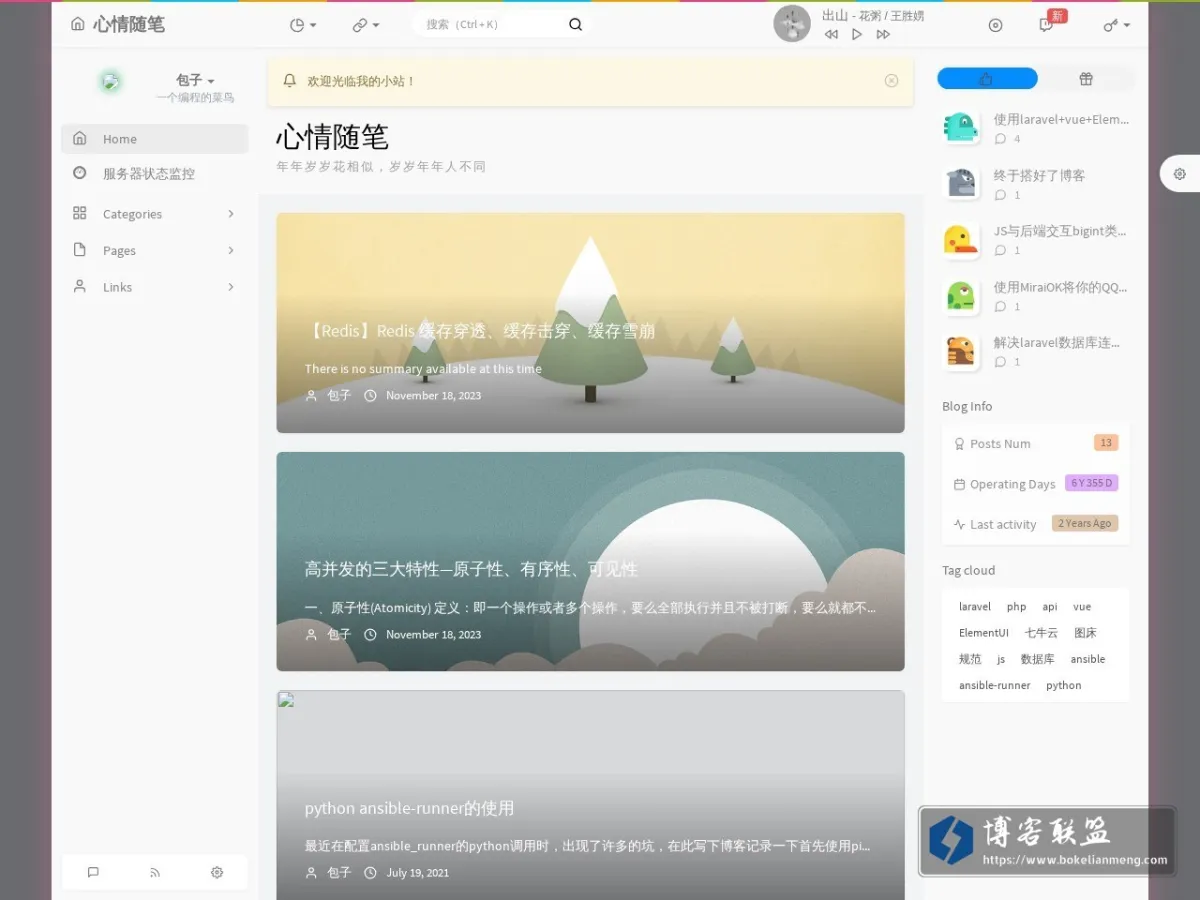This screenshot has height=900, width=1200.
Task: Select Home in the sidebar
Action: point(154,139)
